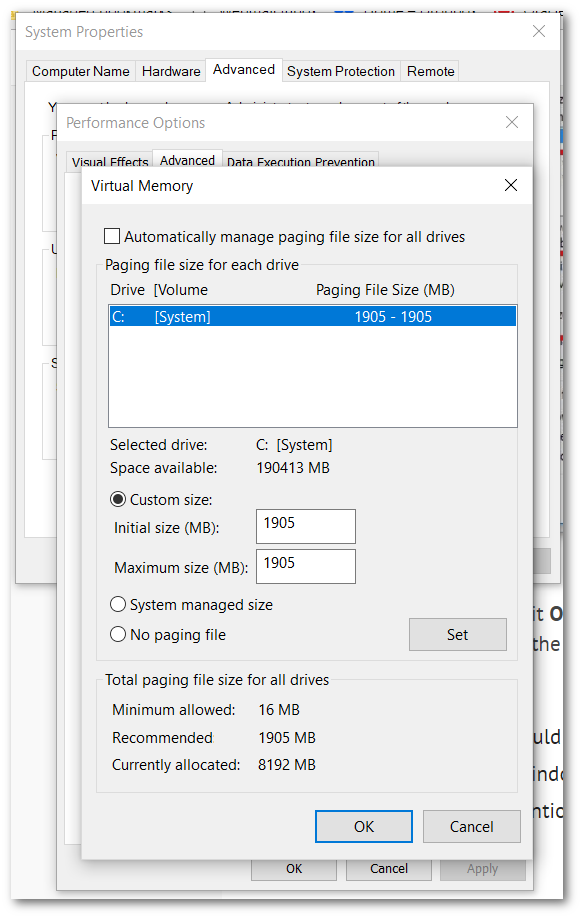
Task: Click the Paging File Size (MB) column header
Action: 385,290
